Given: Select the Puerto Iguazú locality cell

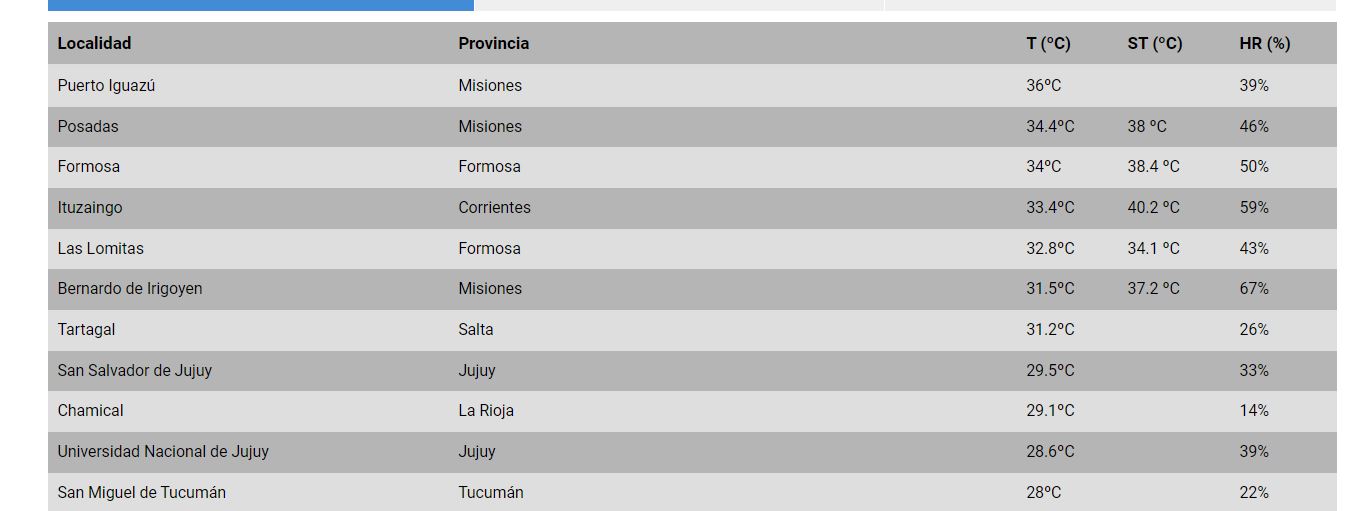Looking at the screenshot, I should [106, 86].
